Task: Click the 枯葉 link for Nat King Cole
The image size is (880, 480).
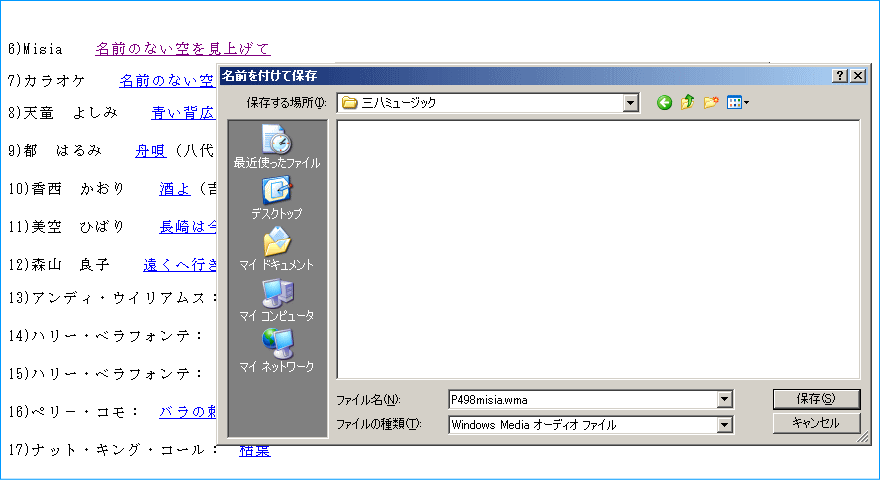Action: (x=254, y=450)
